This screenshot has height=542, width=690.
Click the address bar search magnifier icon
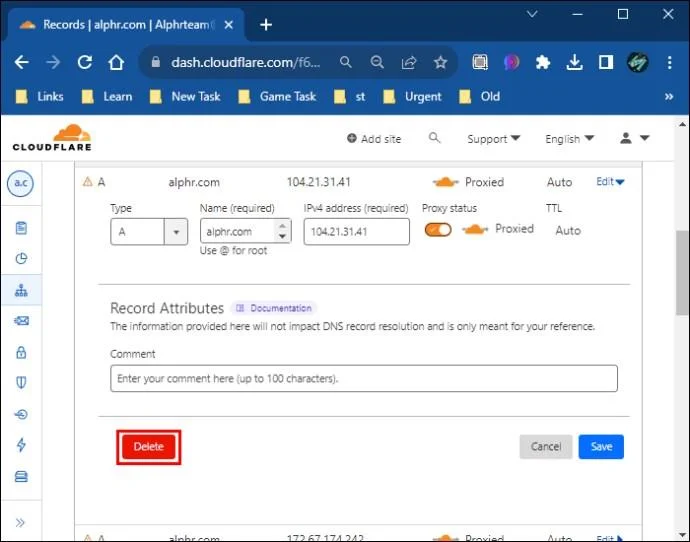(346, 62)
